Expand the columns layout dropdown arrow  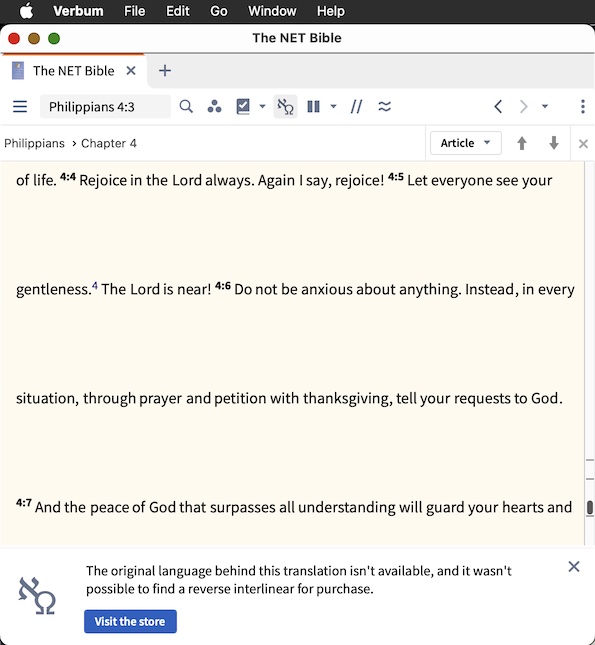click(333, 107)
